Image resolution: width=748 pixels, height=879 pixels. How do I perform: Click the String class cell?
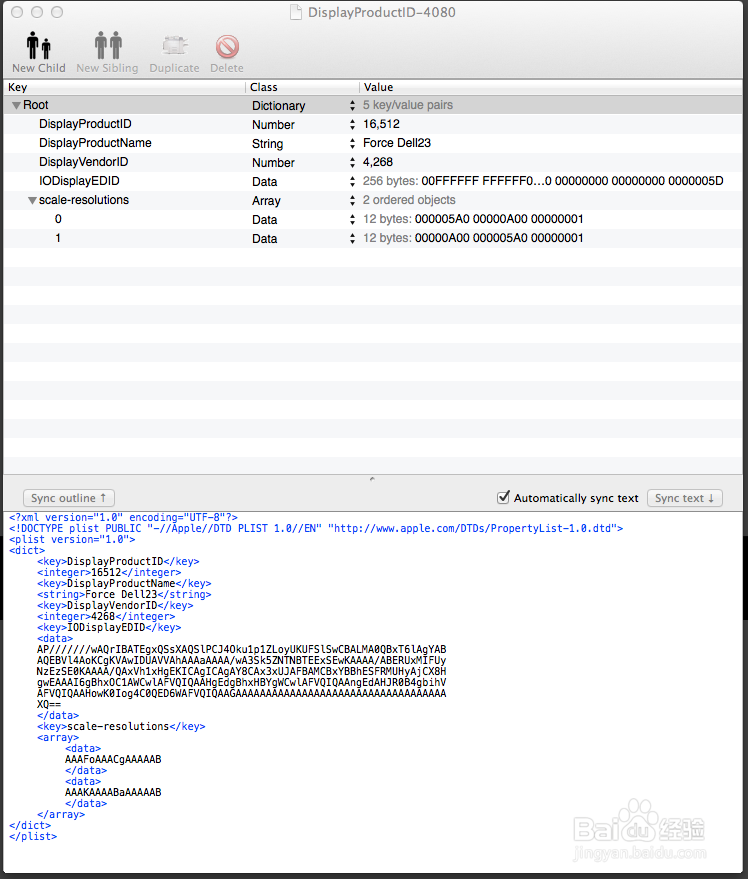(267, 144)
